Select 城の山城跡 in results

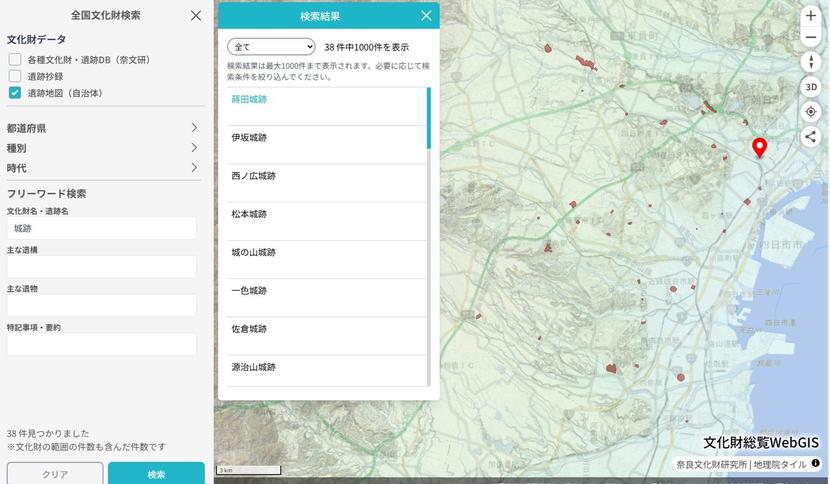(327, 259)
